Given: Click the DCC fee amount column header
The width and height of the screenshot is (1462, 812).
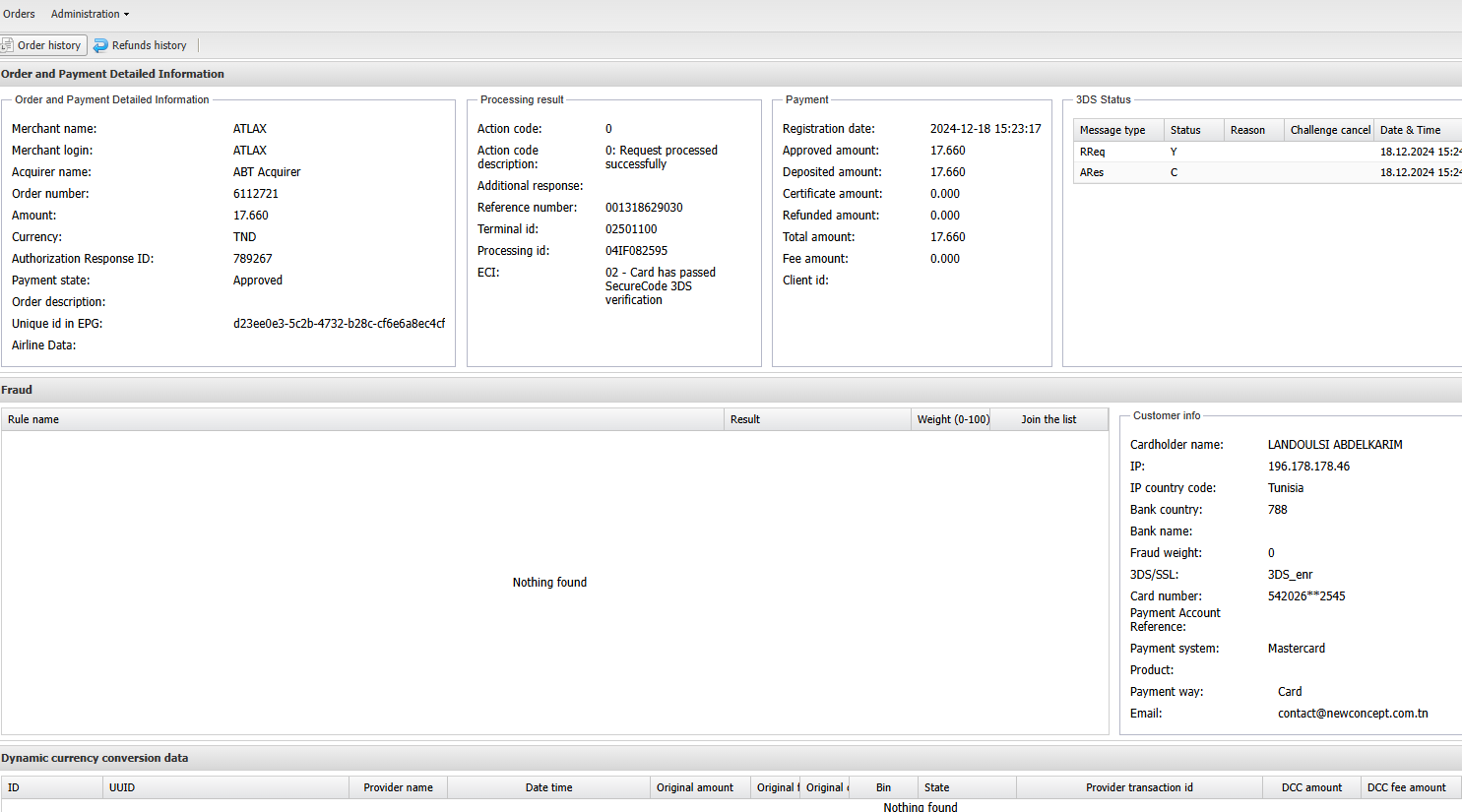Looking at the screenshot, I should click(1406, 787).
